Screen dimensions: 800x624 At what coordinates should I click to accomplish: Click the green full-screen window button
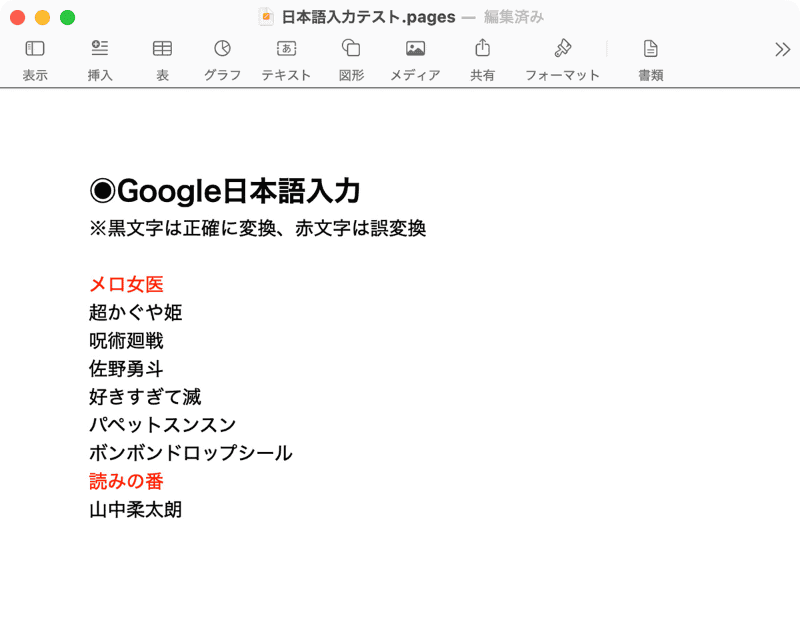tap(67, 17)
